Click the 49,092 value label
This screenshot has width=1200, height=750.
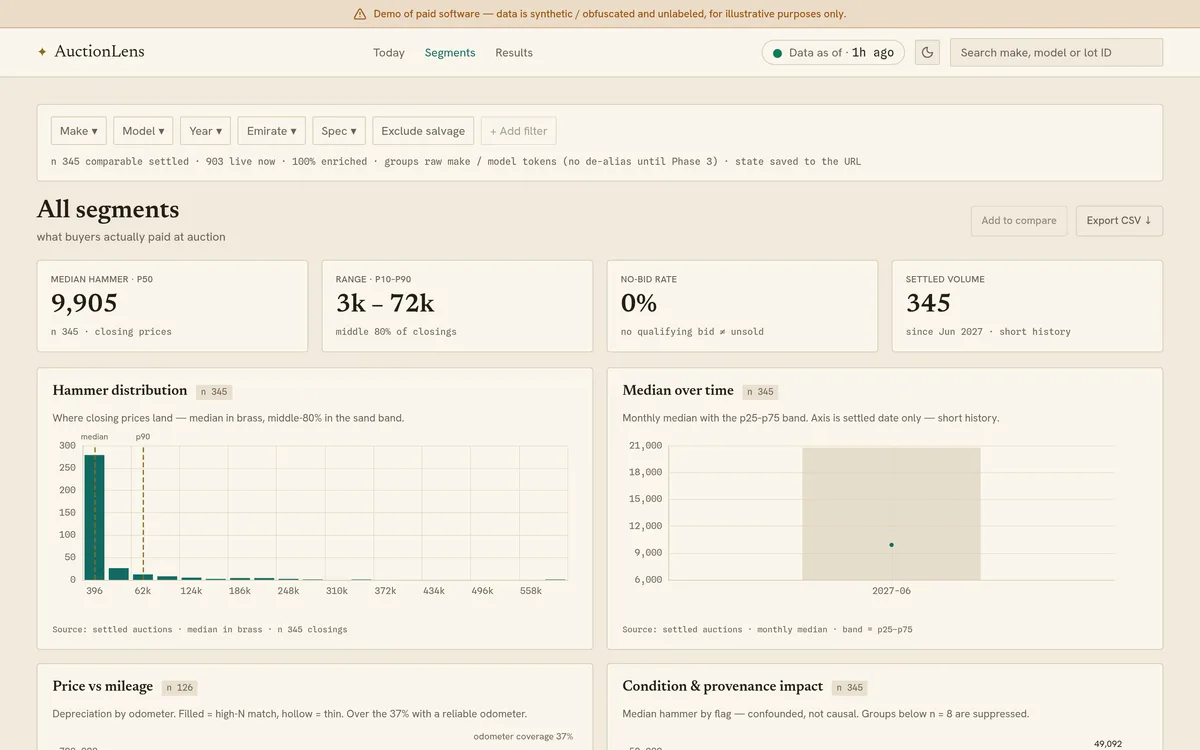[x=1108, y=743]
